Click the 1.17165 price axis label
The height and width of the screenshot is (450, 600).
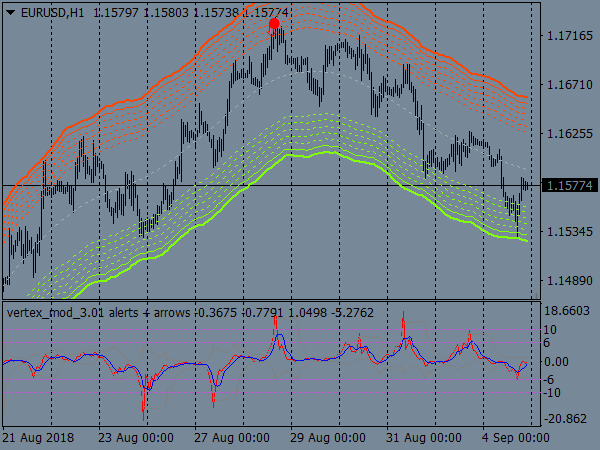coord(567,36)
